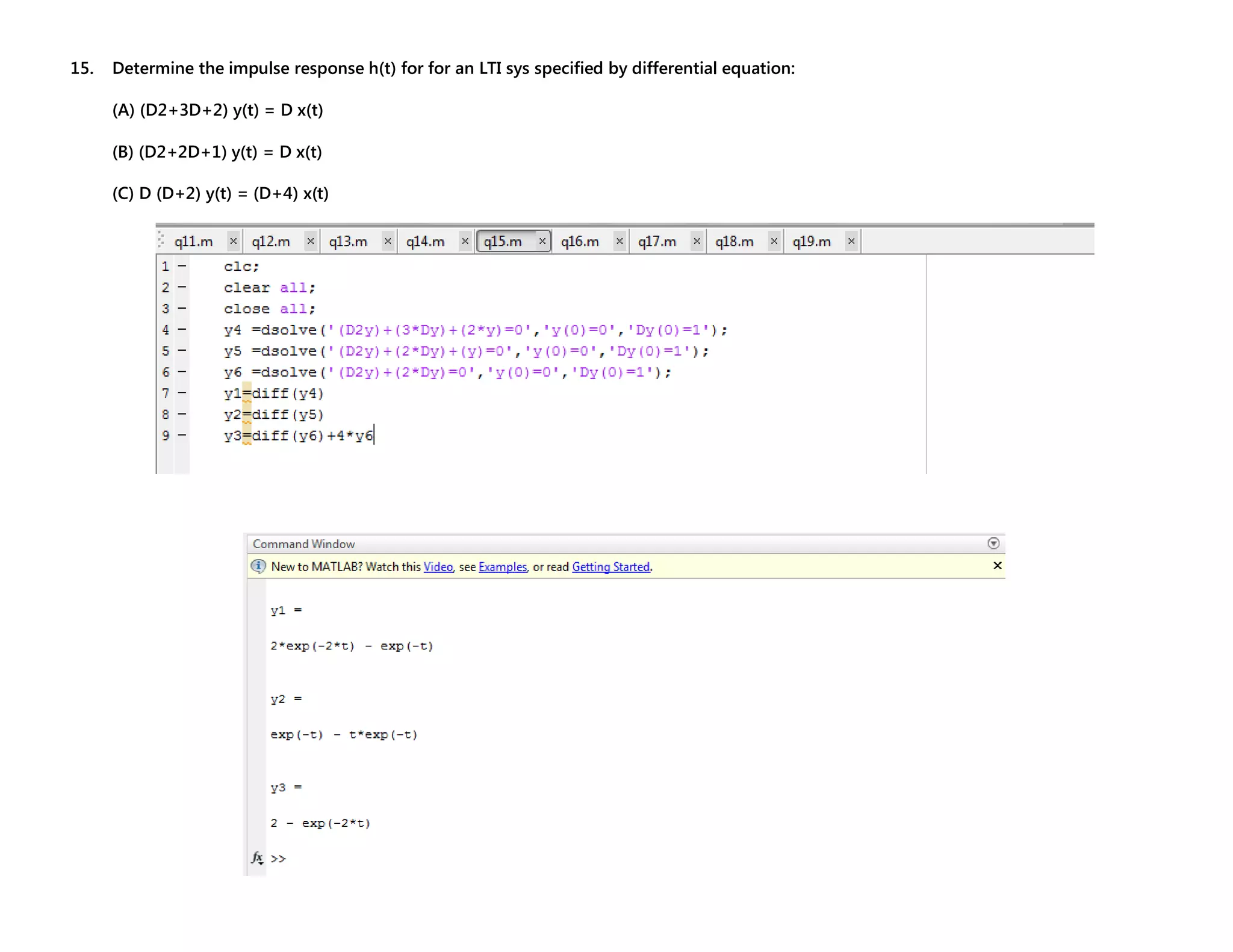This screenshot has width=1233, height=952.
Task: Switch to the q12.m tab
Action: pos(271,242)
